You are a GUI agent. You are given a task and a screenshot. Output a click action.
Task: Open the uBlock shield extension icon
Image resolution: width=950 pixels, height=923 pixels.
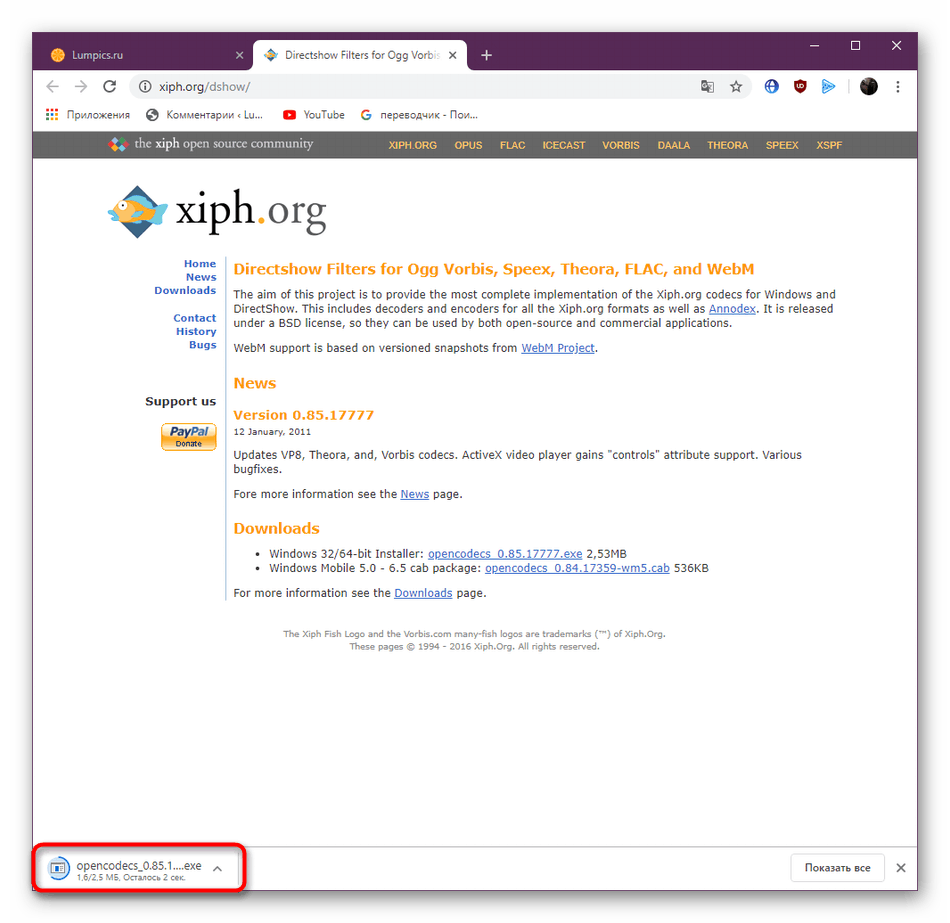pos(800,87)
